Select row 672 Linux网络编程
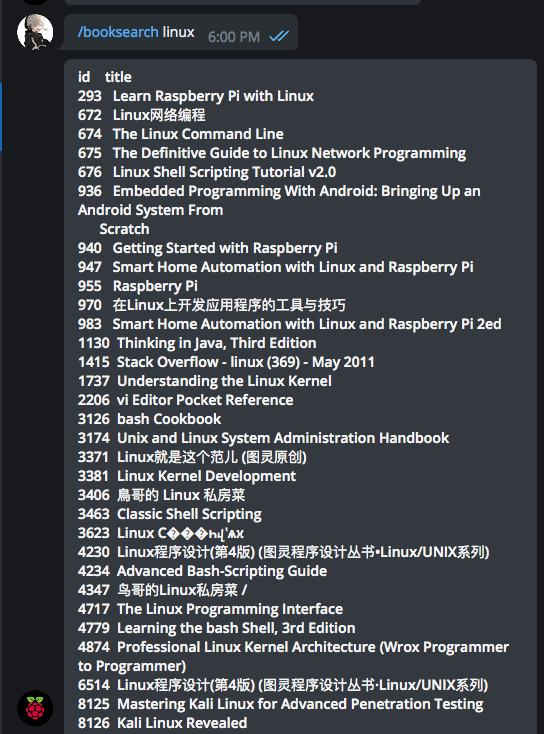Image resolution: width=544 pixels, height=734 pixels. (141, 115)
